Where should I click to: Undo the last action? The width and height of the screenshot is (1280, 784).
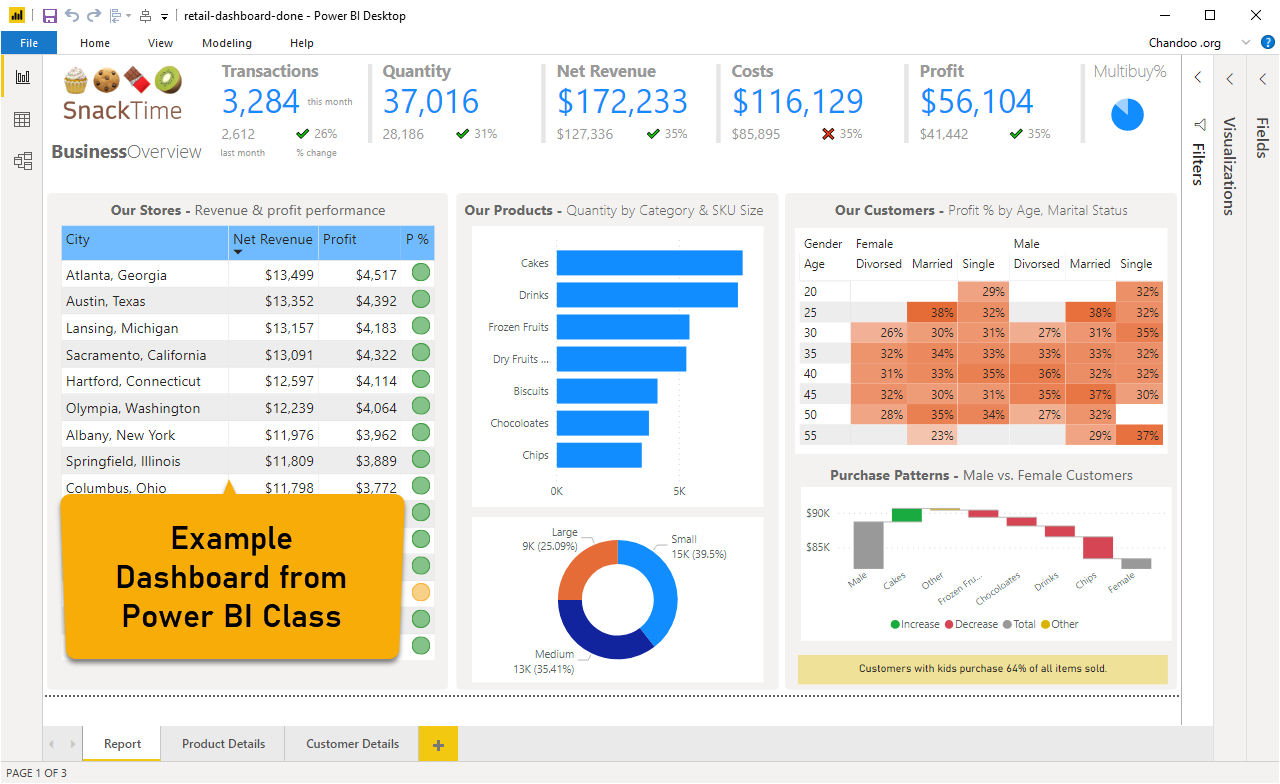tap(72, 16)
